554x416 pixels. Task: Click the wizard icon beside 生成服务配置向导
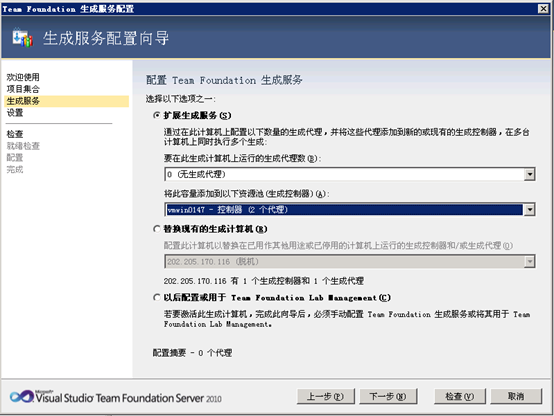[x=22, y=38]
